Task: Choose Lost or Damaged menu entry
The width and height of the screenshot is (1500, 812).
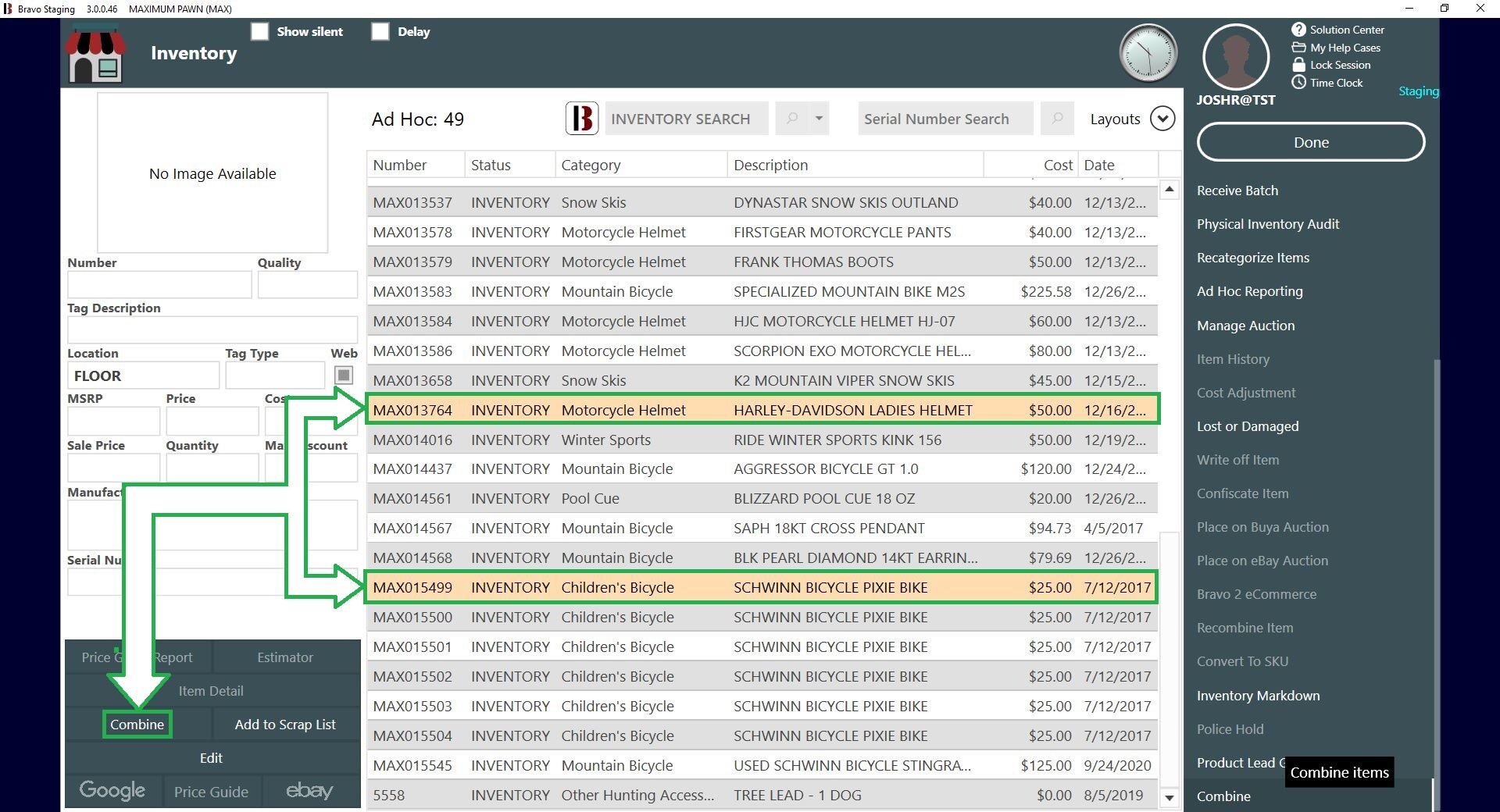Action: pyautogui.click(x=1248, y=426)
